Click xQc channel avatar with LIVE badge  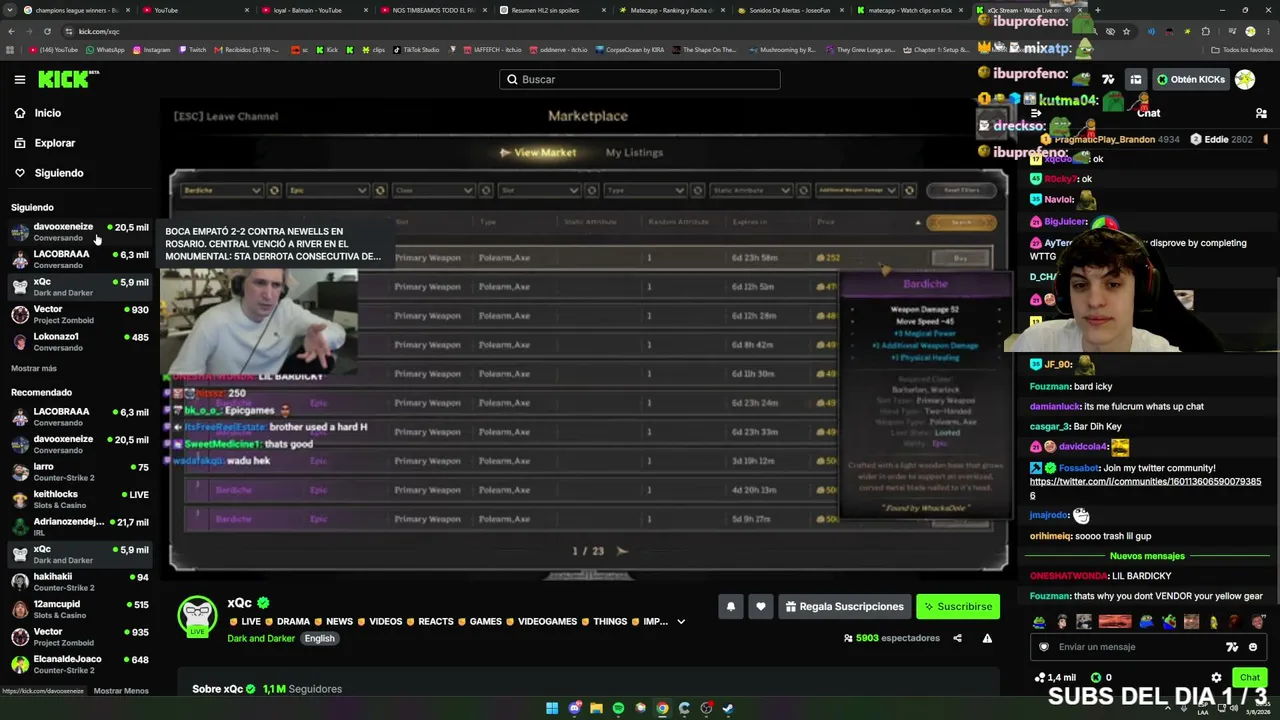(197, 616)
